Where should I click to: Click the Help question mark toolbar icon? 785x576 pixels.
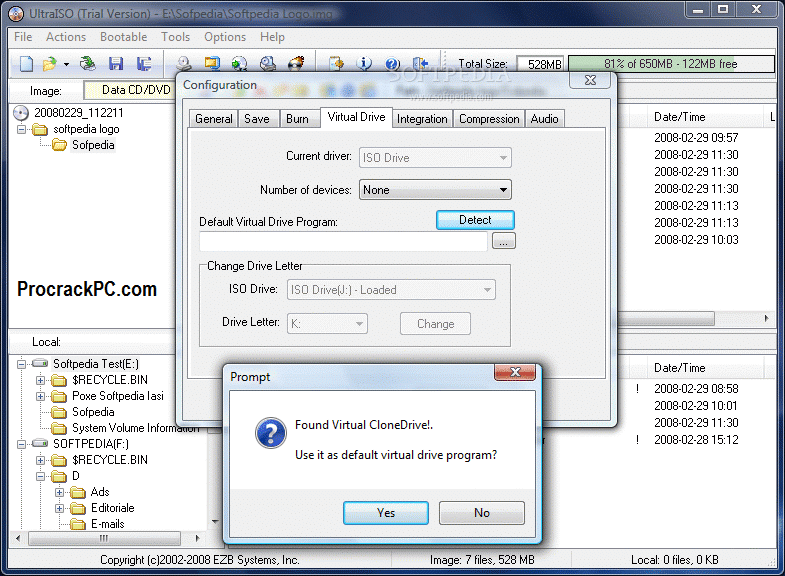click(392, 64)
